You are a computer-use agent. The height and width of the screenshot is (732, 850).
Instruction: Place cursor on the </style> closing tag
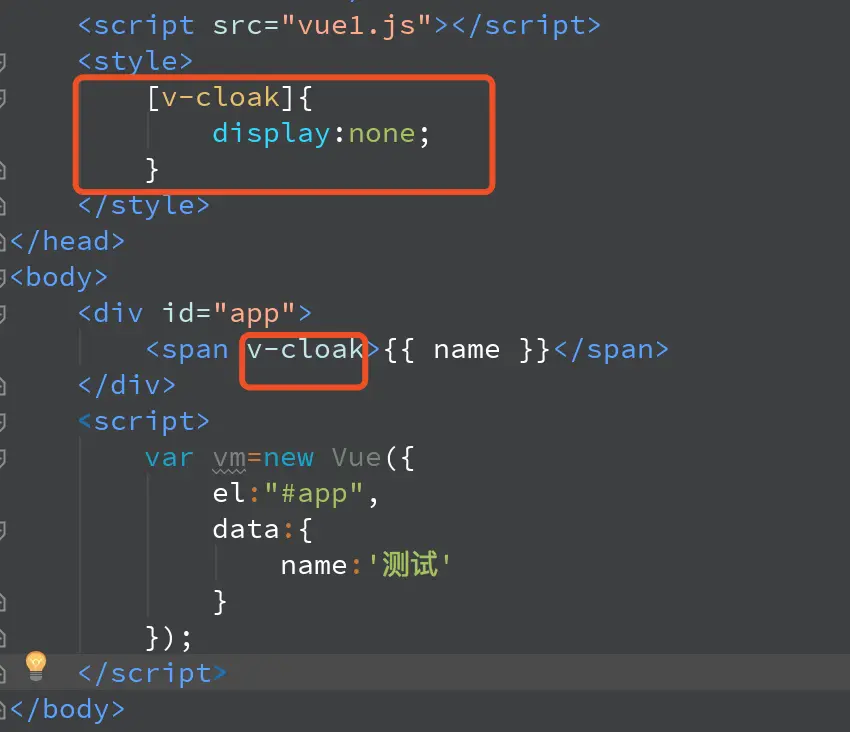pyautogui.click(x=144, y=206)
